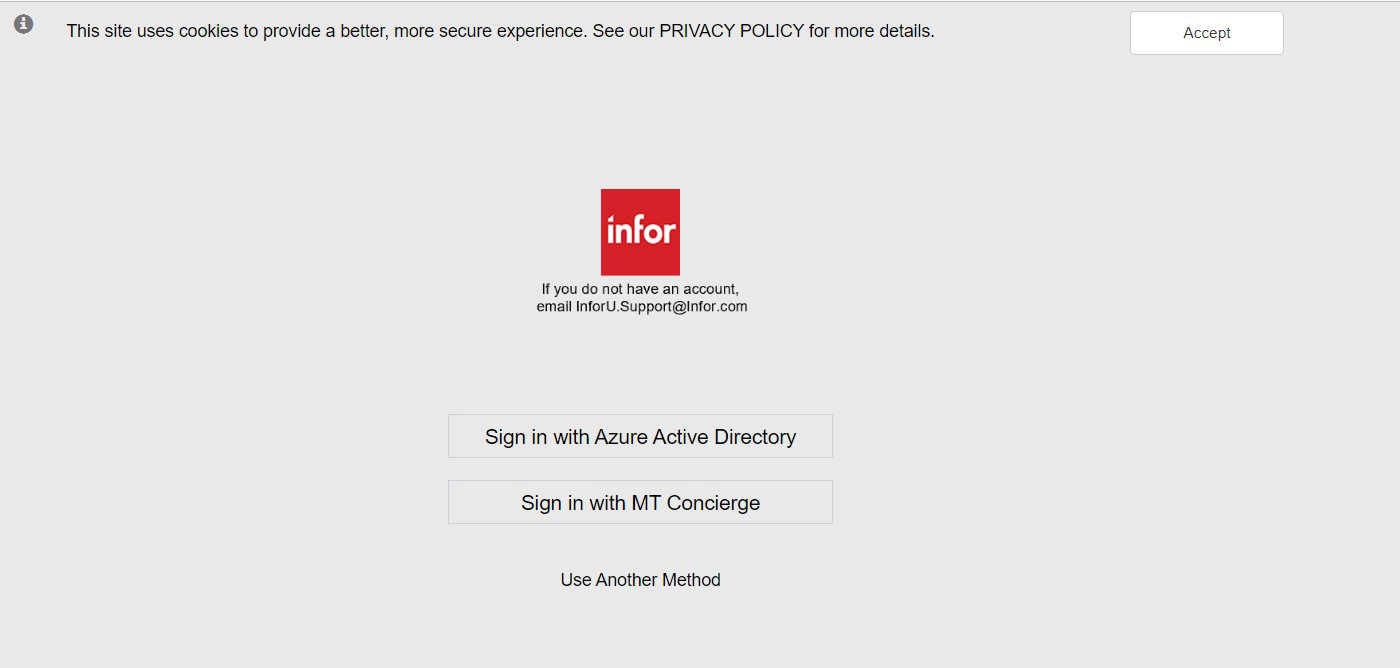The image size is (1400, 668).
Task: Click the Infor brand image above email text
Action: (x=640, y=232)
